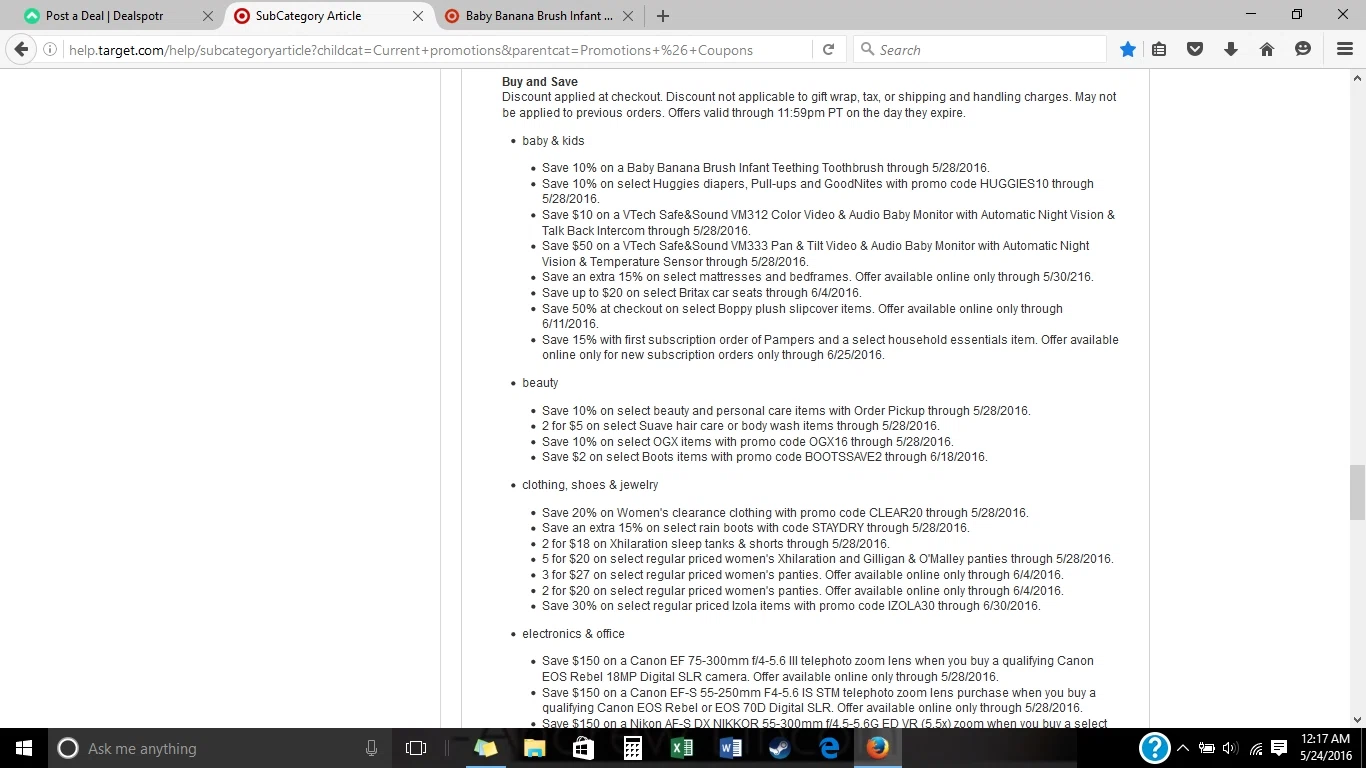This screenshot has width=1366, height=768.
Task: Click the Cortana microphone icon
Action: (x=371, y=748)
